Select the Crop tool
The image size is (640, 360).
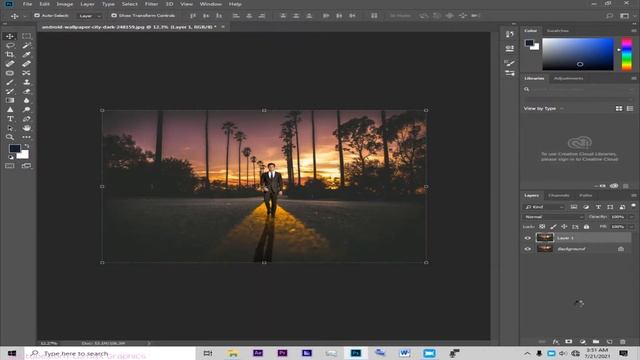10,54
